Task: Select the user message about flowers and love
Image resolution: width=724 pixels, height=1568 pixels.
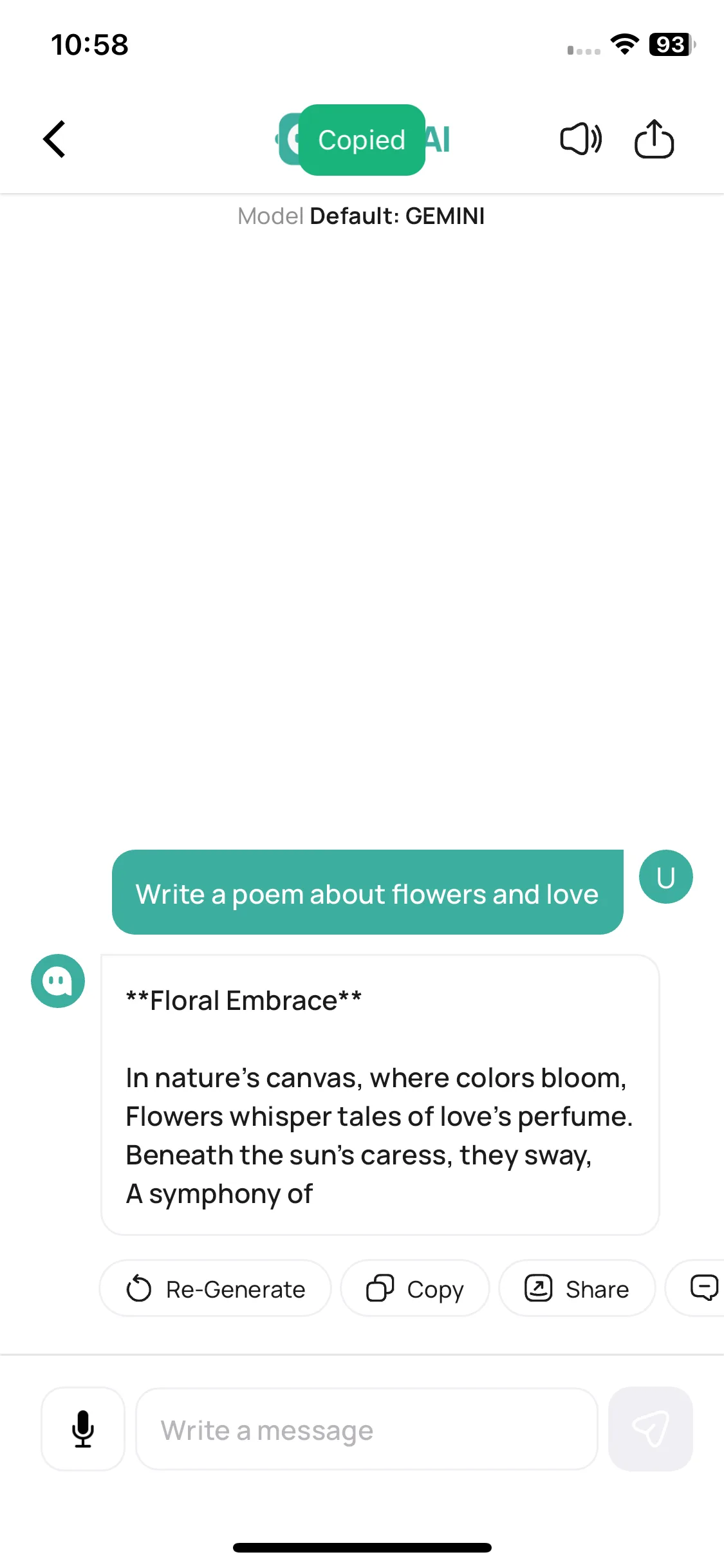Action: click(367, 892)
